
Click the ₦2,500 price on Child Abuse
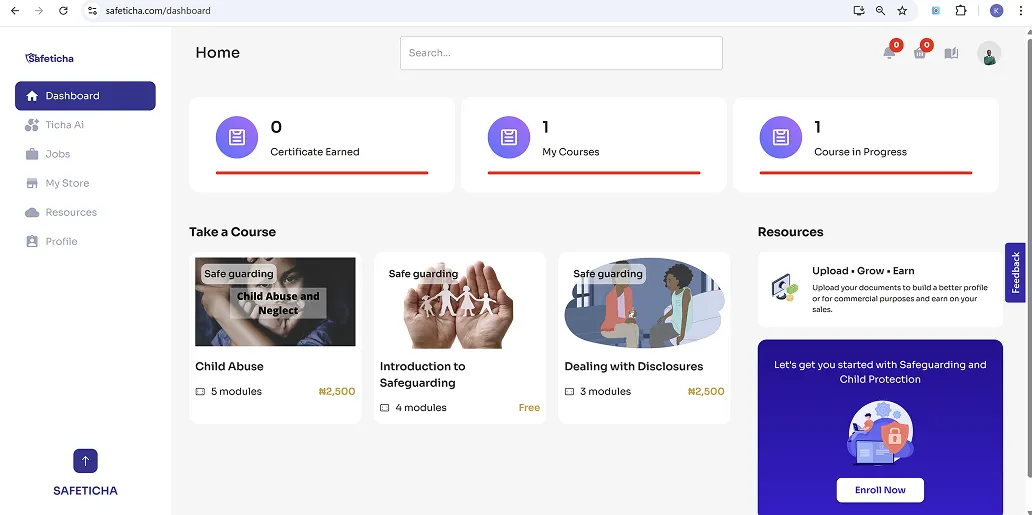[337, 392]
